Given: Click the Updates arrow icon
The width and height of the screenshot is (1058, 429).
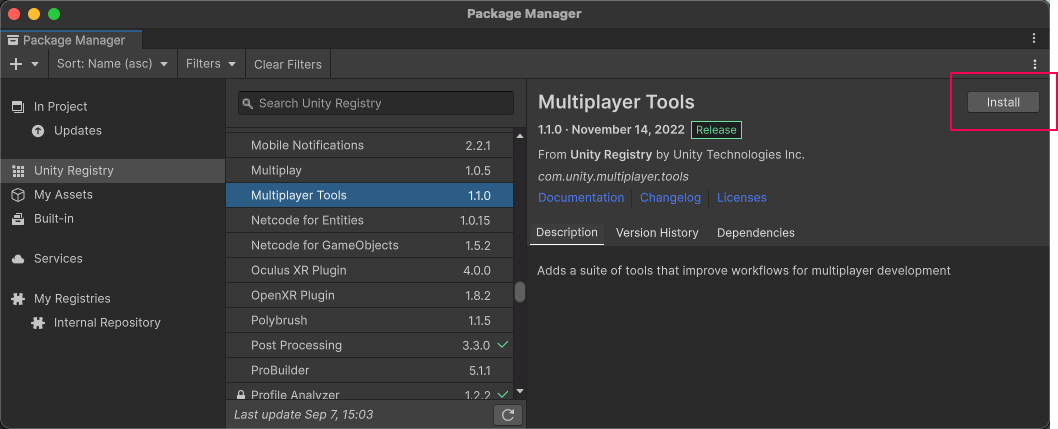Looking at the screenshot, I should pos(38,131).
